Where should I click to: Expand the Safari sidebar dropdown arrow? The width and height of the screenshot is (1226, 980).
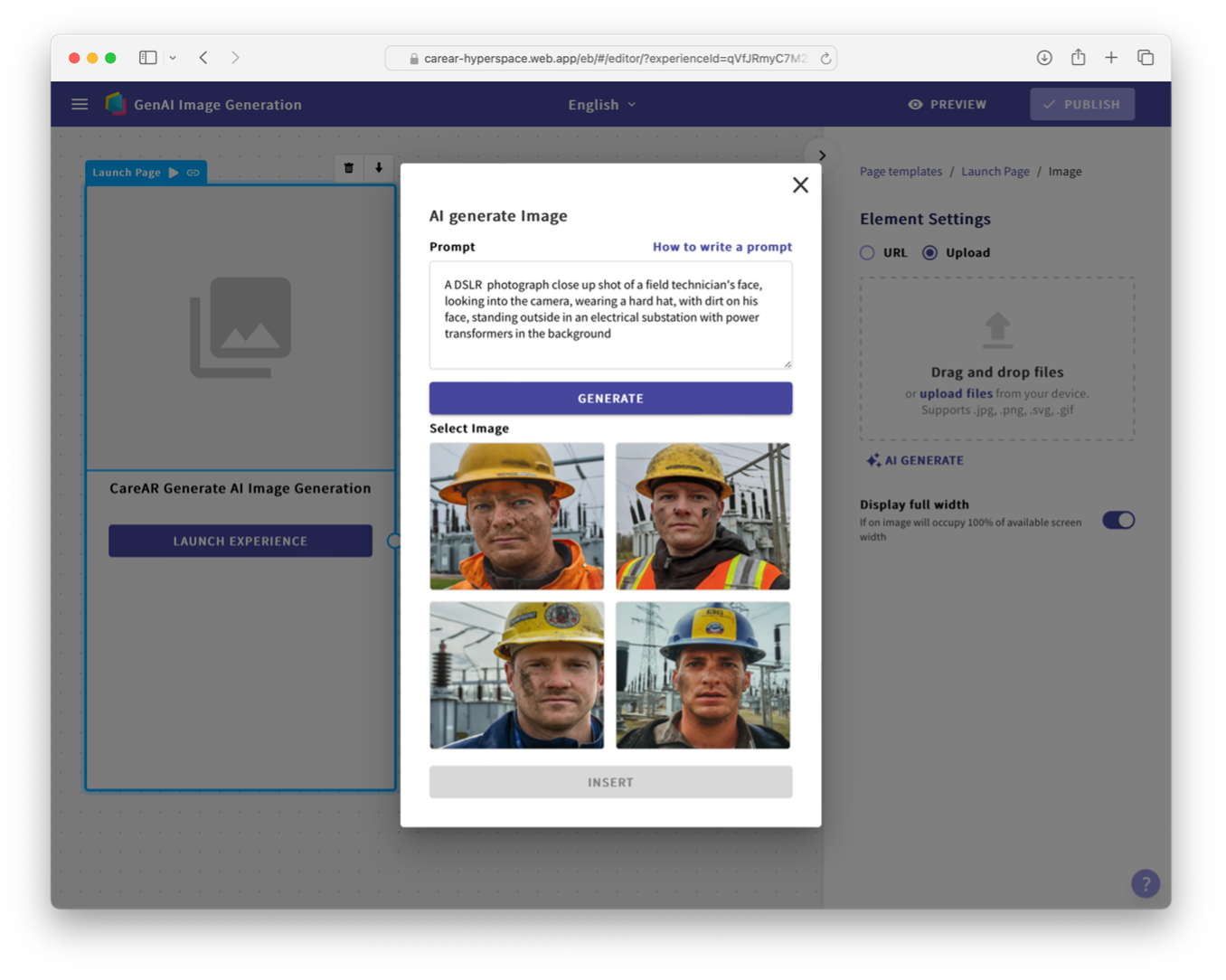173,58
